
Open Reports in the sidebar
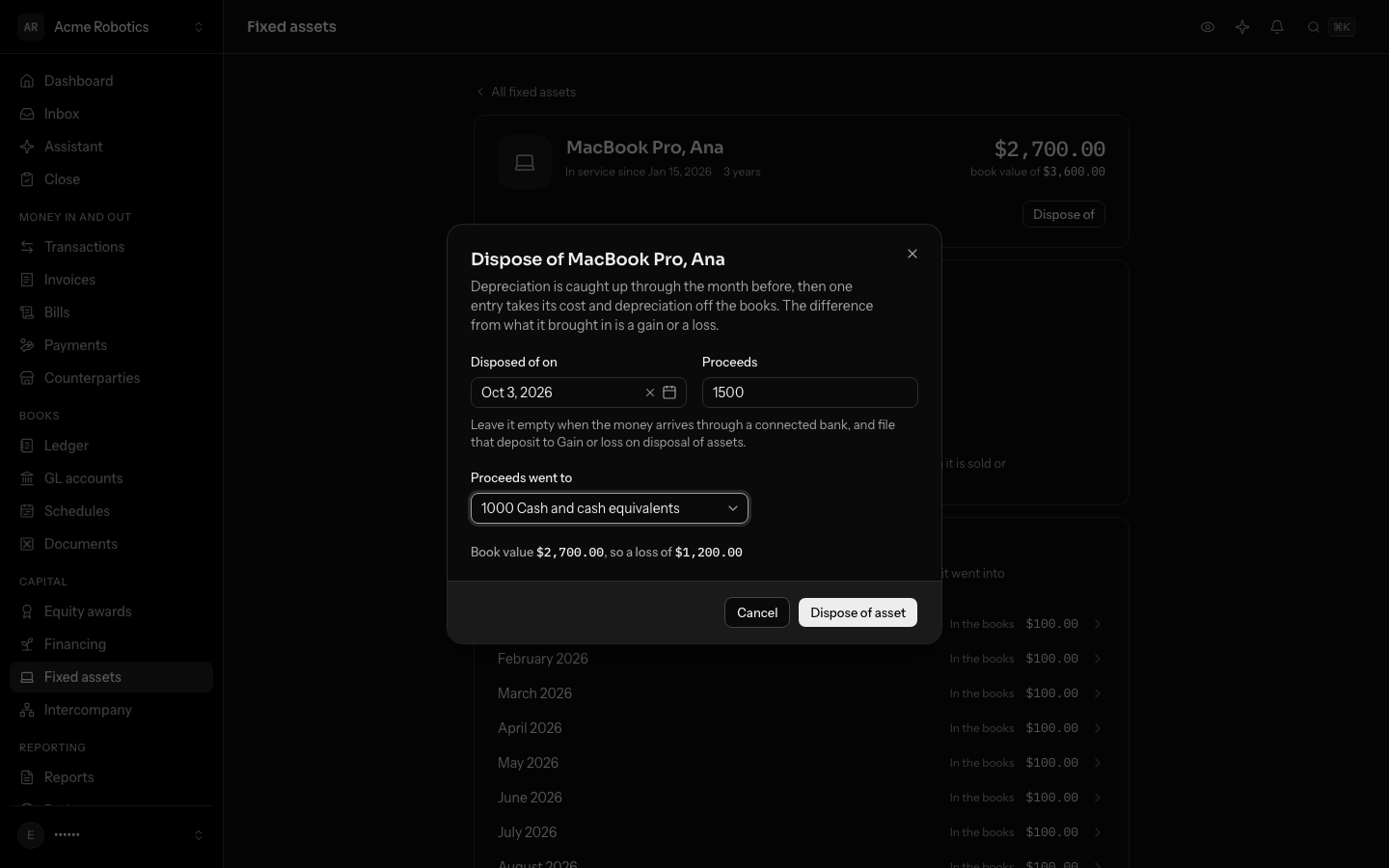tap(111, 777)
